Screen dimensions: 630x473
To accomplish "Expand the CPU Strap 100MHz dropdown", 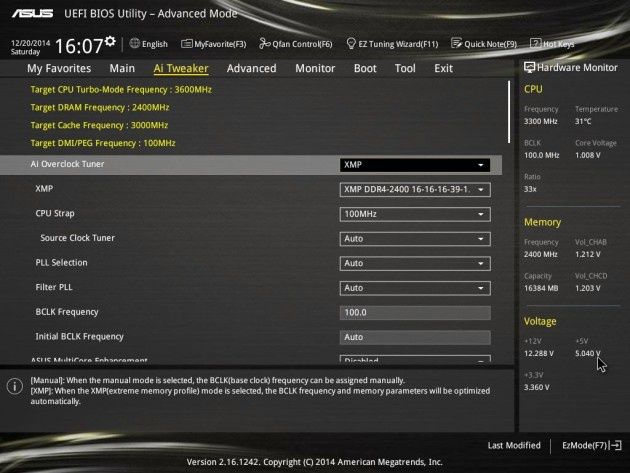I will click(415, 214).
